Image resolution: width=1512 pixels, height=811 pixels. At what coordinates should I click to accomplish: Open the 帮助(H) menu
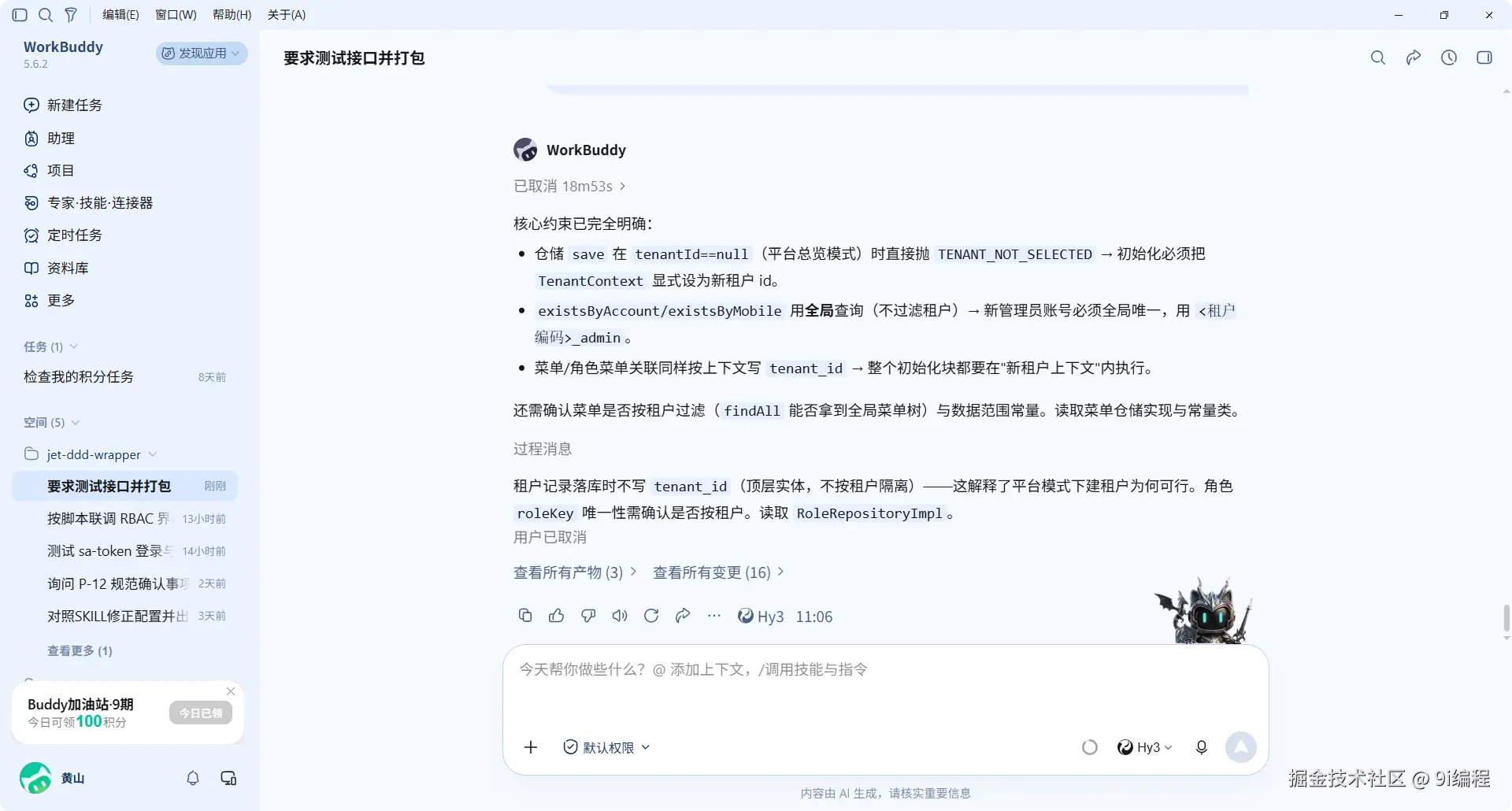(x=232, y=15)
